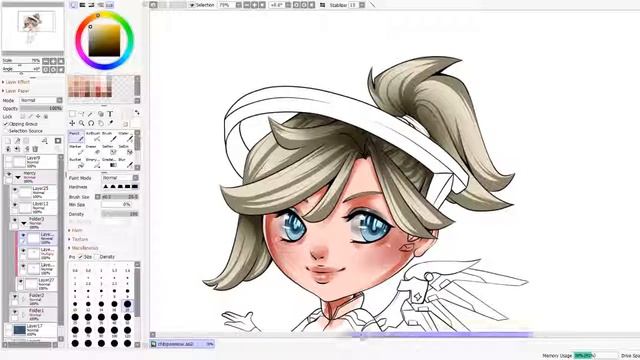Viewport: 640px width, 360px height.
Task: Hide the Layer27 layer
Action: click(21, 281)
